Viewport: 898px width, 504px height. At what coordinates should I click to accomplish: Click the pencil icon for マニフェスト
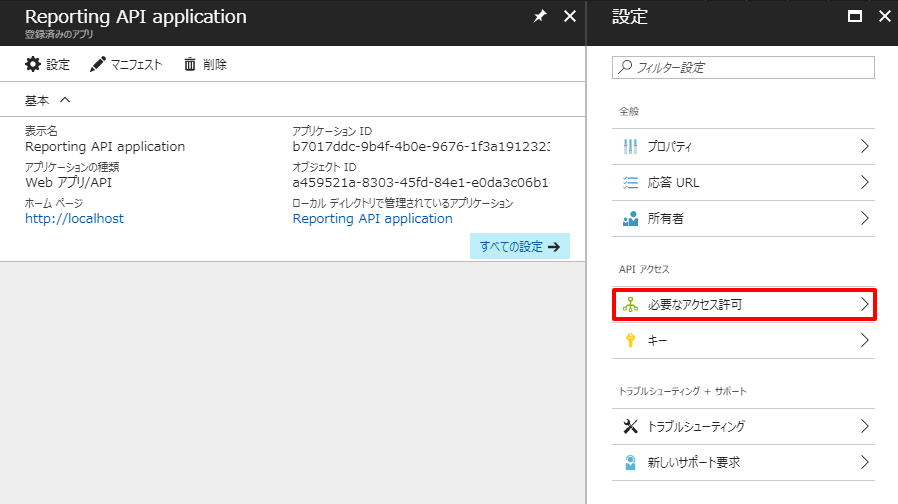click(x=98, y=64)
